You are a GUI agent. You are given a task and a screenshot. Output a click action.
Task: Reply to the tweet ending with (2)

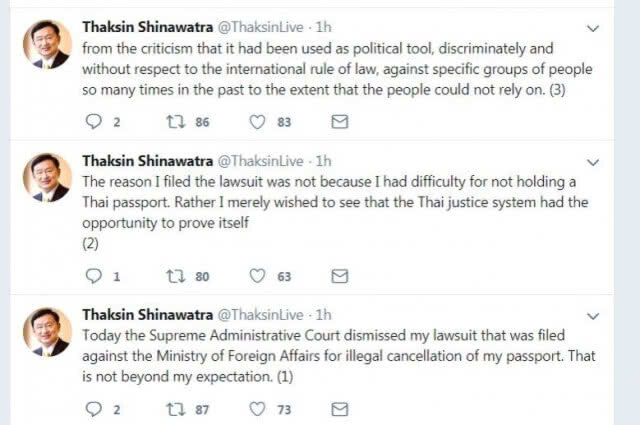[x=93, y=276]
